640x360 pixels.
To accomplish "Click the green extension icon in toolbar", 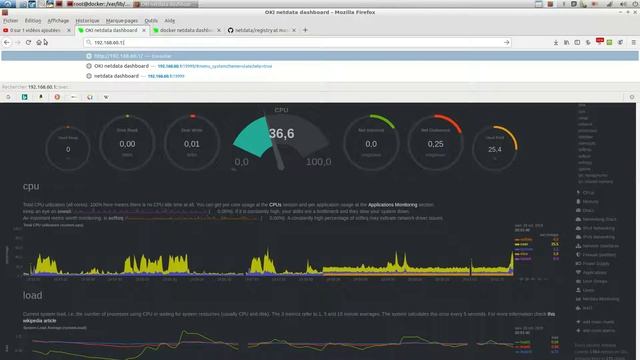I will [x=609, y=42].
